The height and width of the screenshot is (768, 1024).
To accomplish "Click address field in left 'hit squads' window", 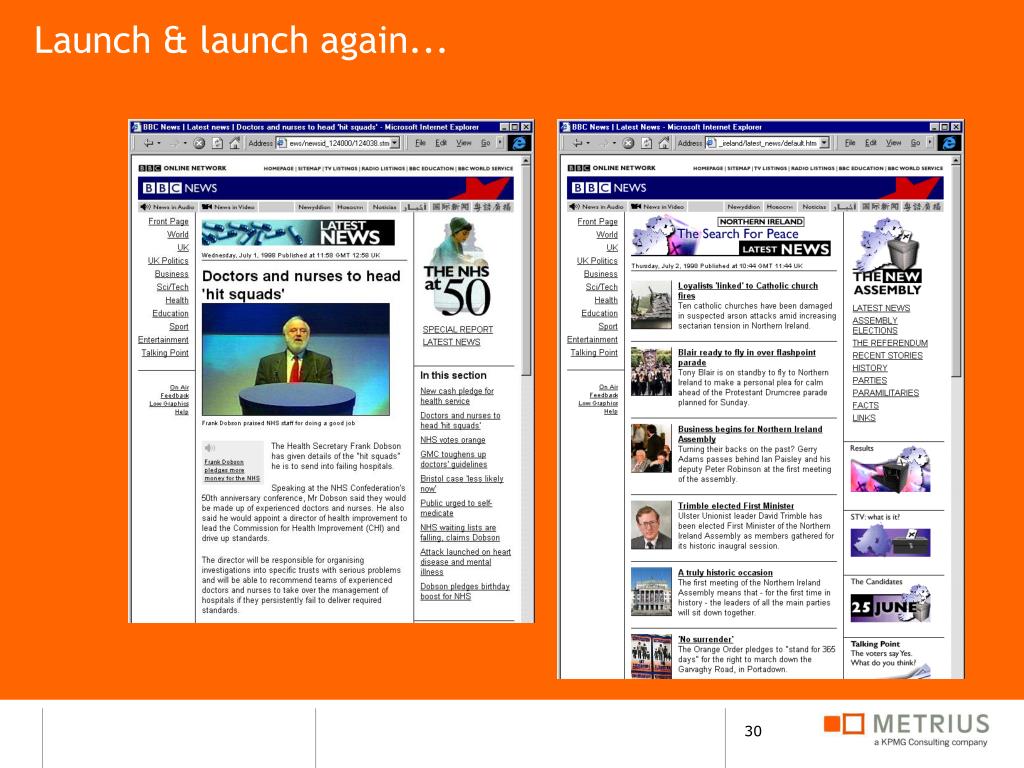I will click(339, 142).
